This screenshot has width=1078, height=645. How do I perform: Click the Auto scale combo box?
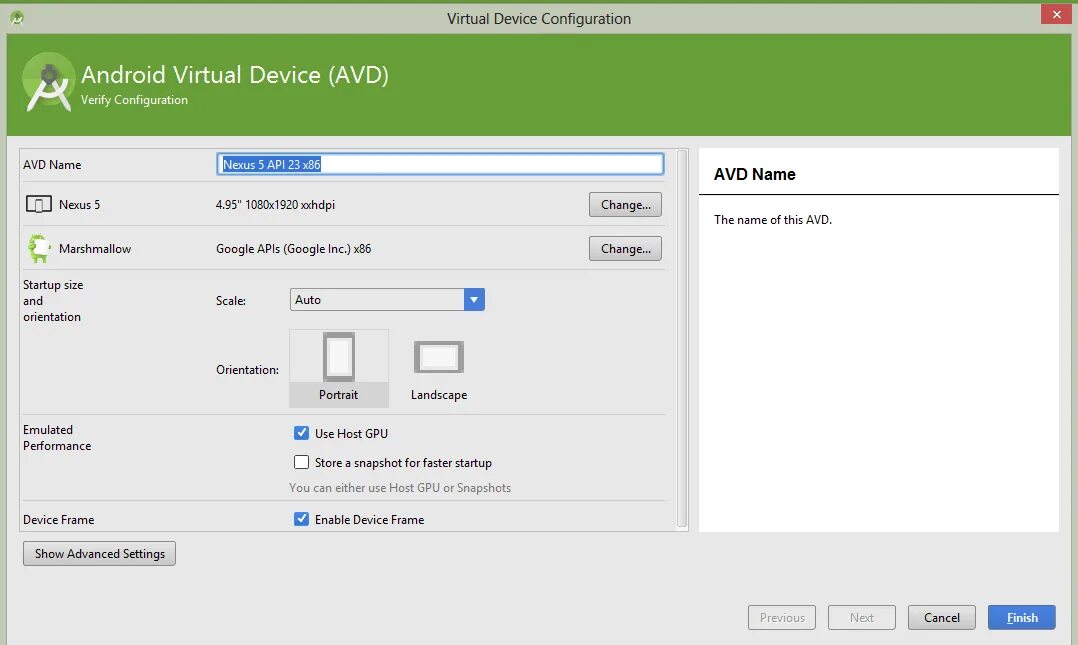coord(387,300)
